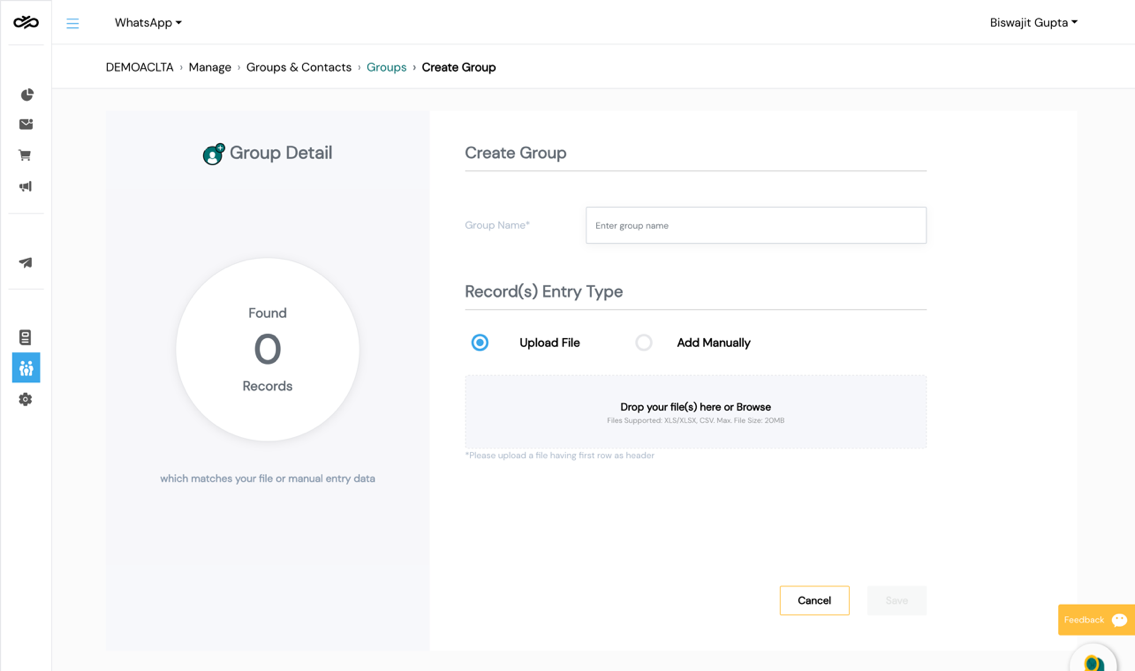
Task: Click the Create Group form heading
Action: point(515,153)
